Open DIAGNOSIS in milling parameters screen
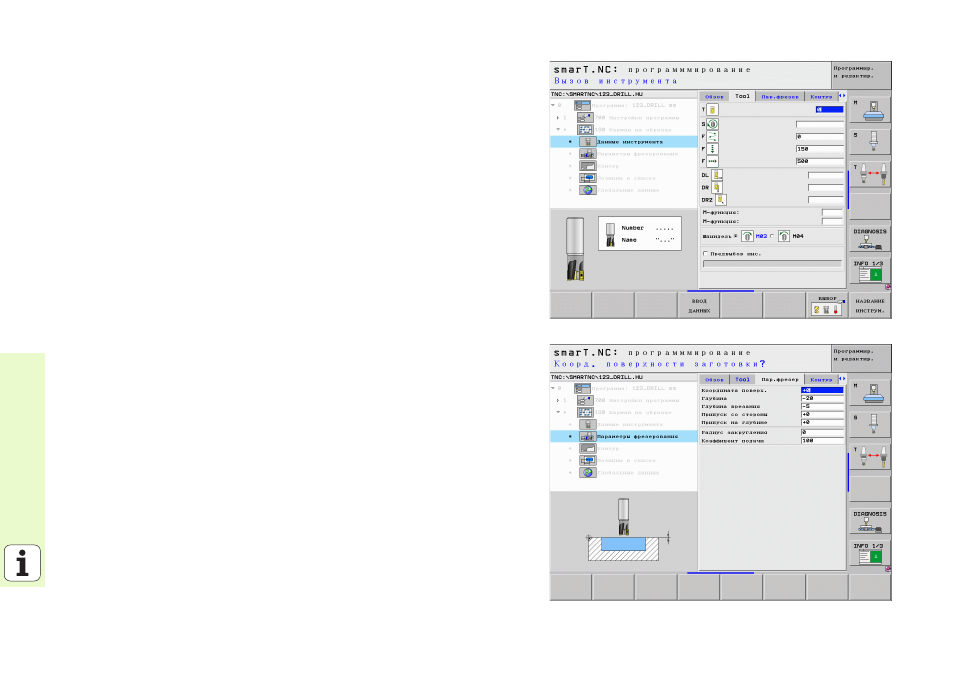 coord(870,521)
